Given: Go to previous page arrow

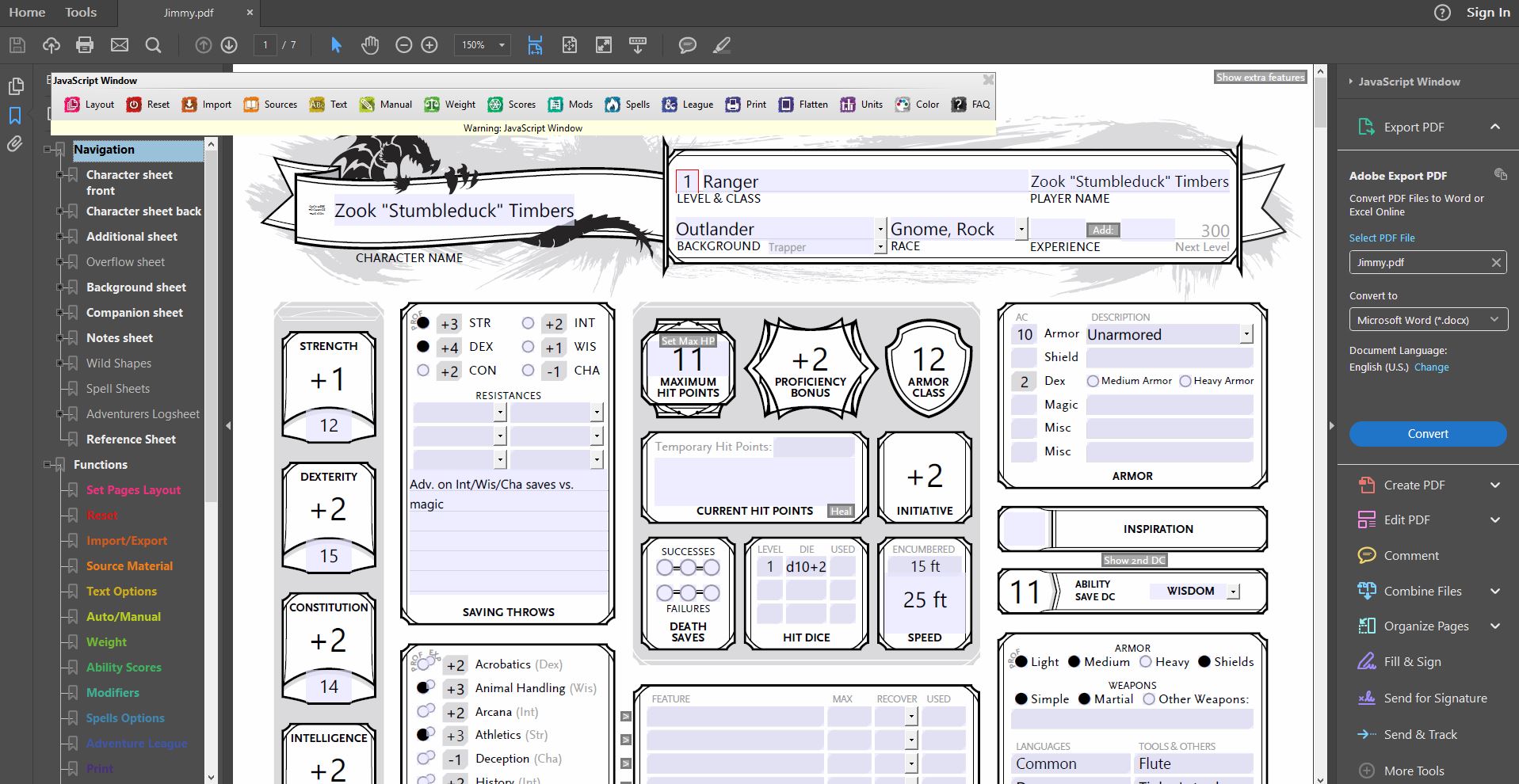Looking at the screenshot, I should (x=204, y=45).
